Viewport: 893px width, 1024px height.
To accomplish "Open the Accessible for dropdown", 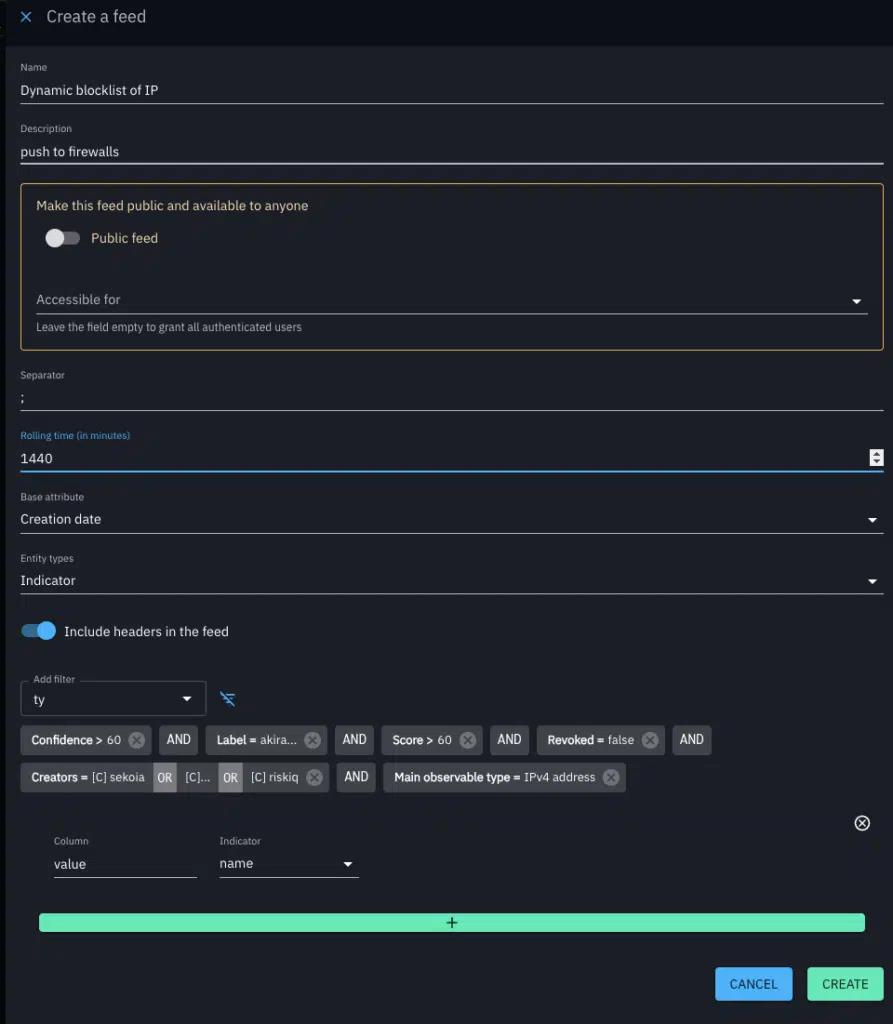I will (857, 301).
